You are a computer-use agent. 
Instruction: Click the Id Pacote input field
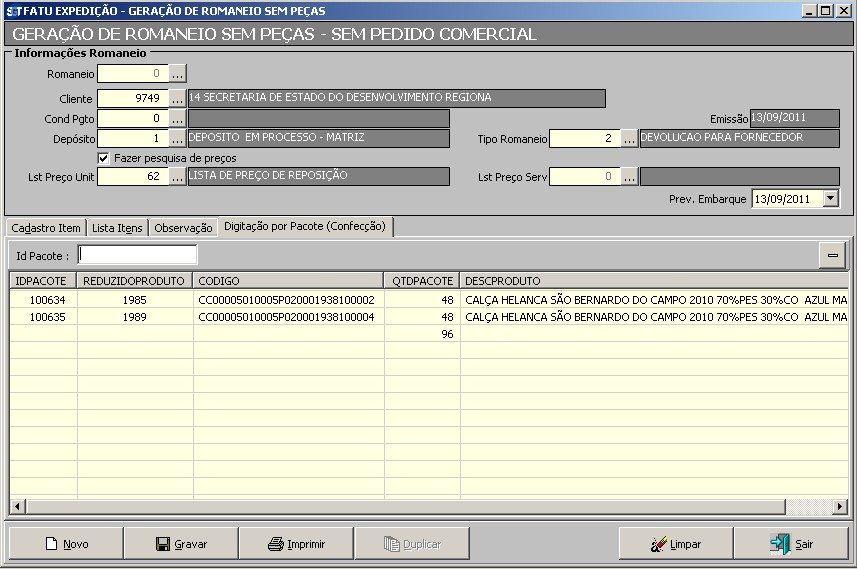point(137,255)
